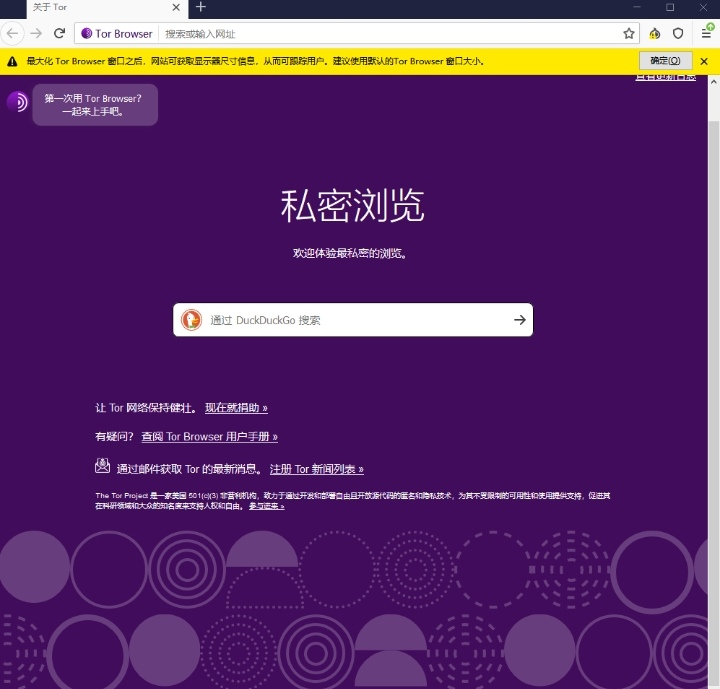Click the scrollbar up arrow
The height and width of the screenshot is (689, 720).
click(x=714, y=82)
